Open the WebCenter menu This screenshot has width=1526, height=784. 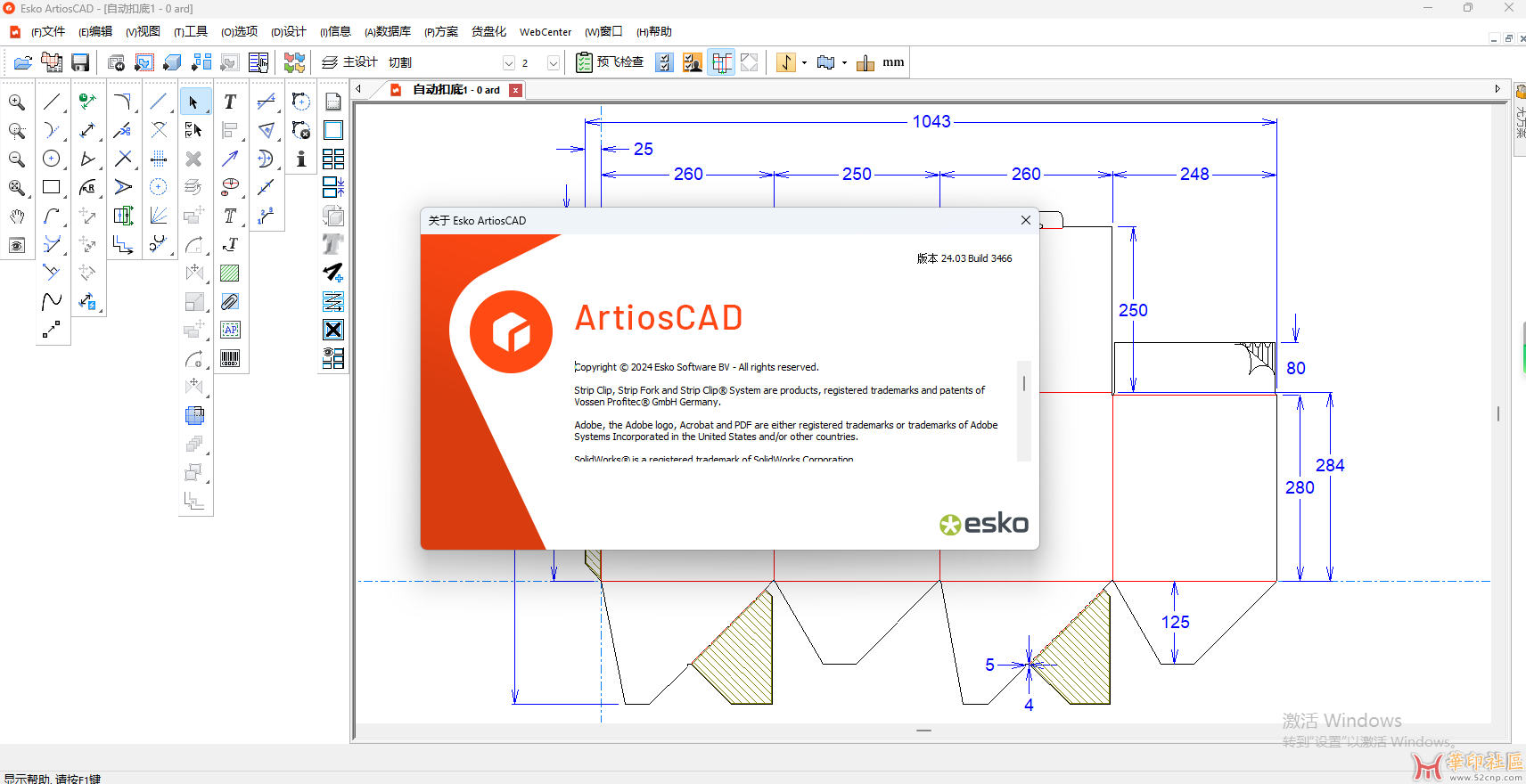pos(546,32)
